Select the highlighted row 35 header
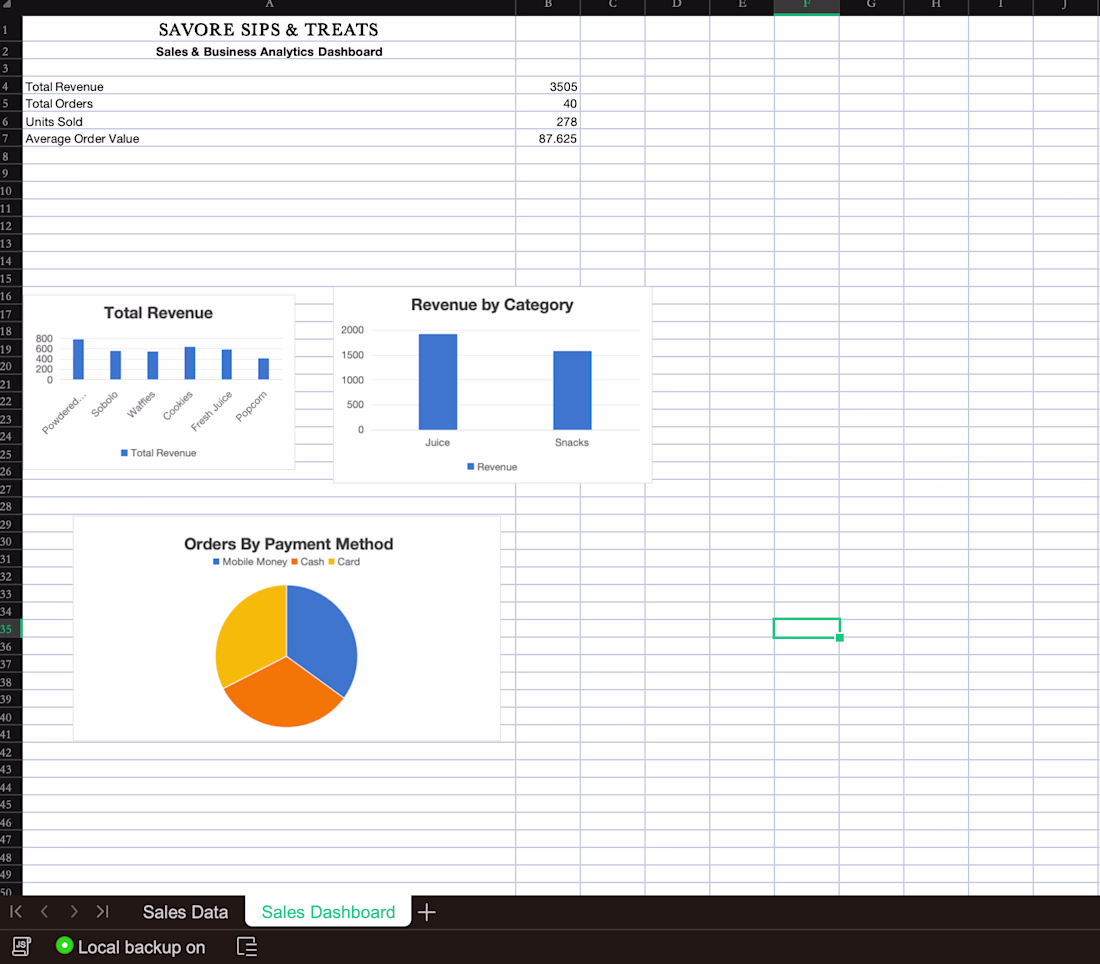 pyautogui.click(x=11, y=629)
